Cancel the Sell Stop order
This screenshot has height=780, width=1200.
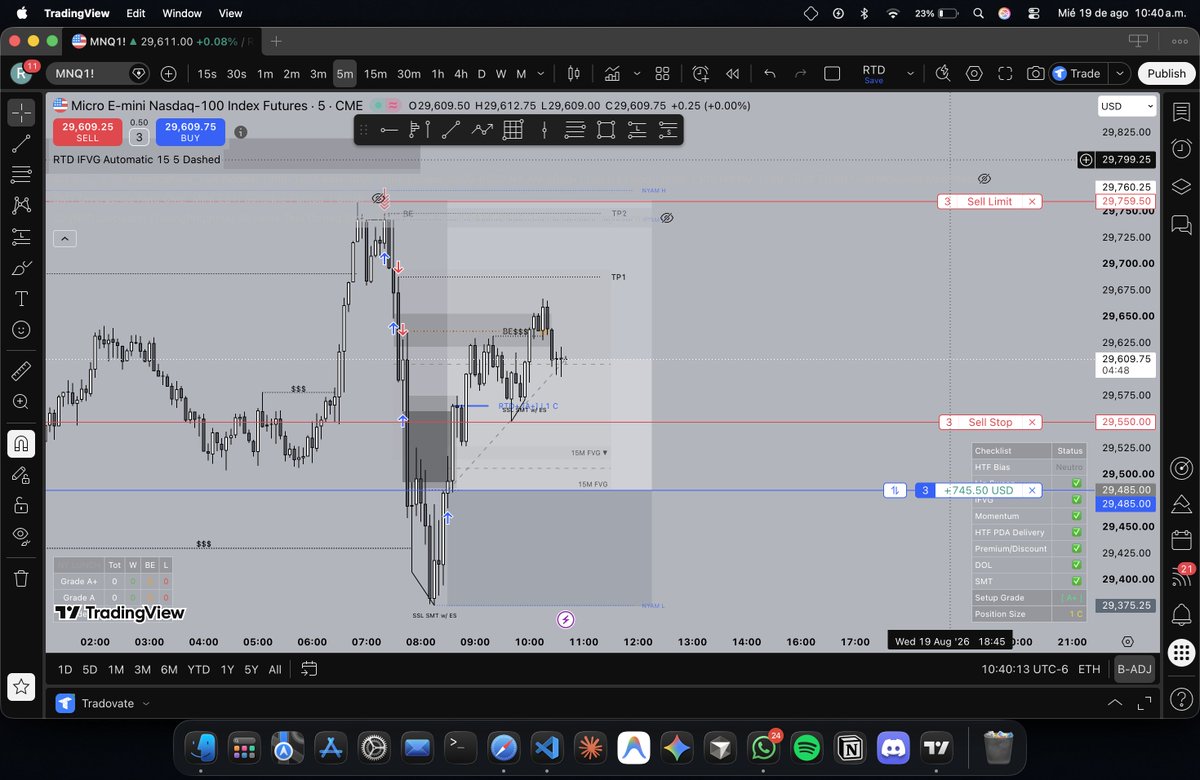pyautogui.click(x=1032, y=422)
